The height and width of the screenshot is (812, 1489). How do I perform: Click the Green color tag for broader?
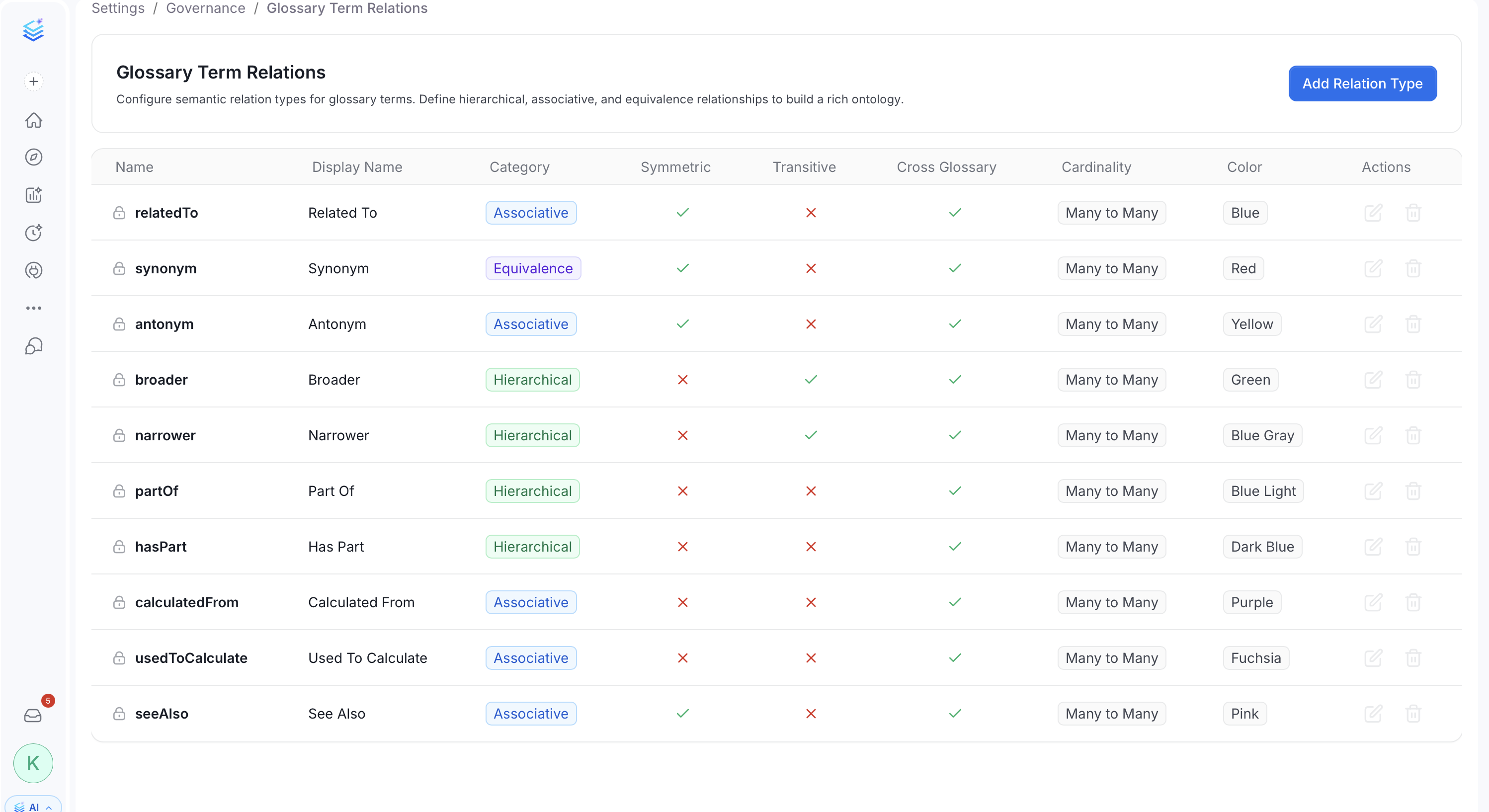tap(1250, 380)
